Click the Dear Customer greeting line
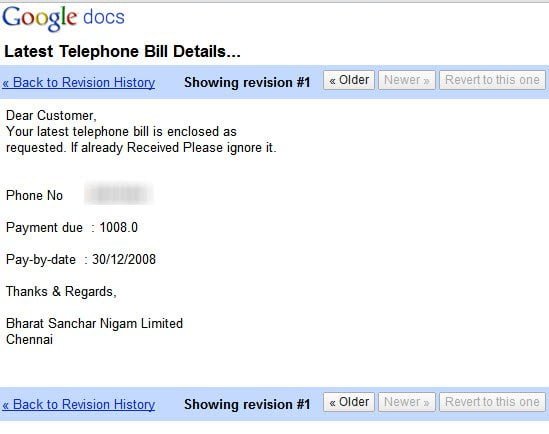The image size is (549, 434). pos(51,115)
